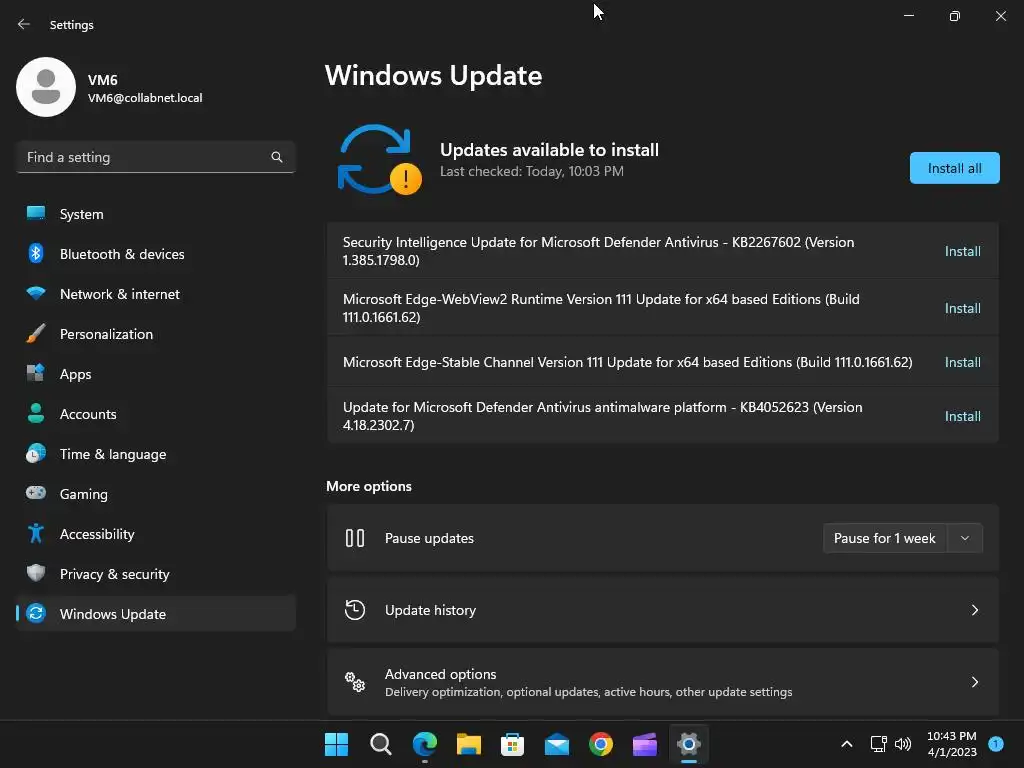Install Edge-WebView2 Runtime update
1024x768 pixels.
963,308
